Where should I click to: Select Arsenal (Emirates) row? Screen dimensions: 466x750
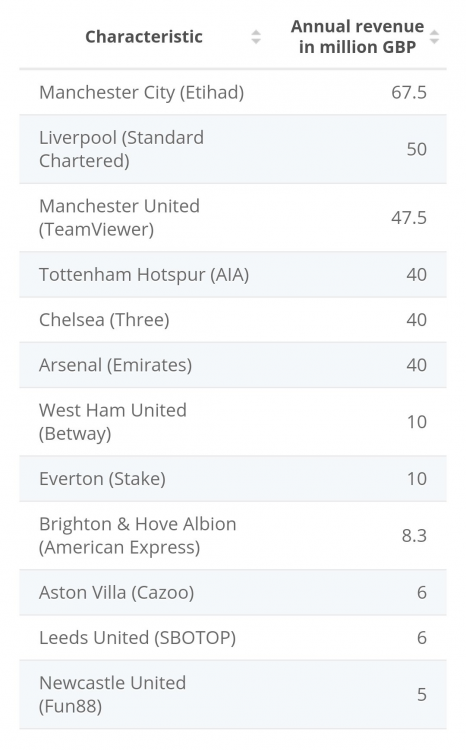(x=233, y=365)
